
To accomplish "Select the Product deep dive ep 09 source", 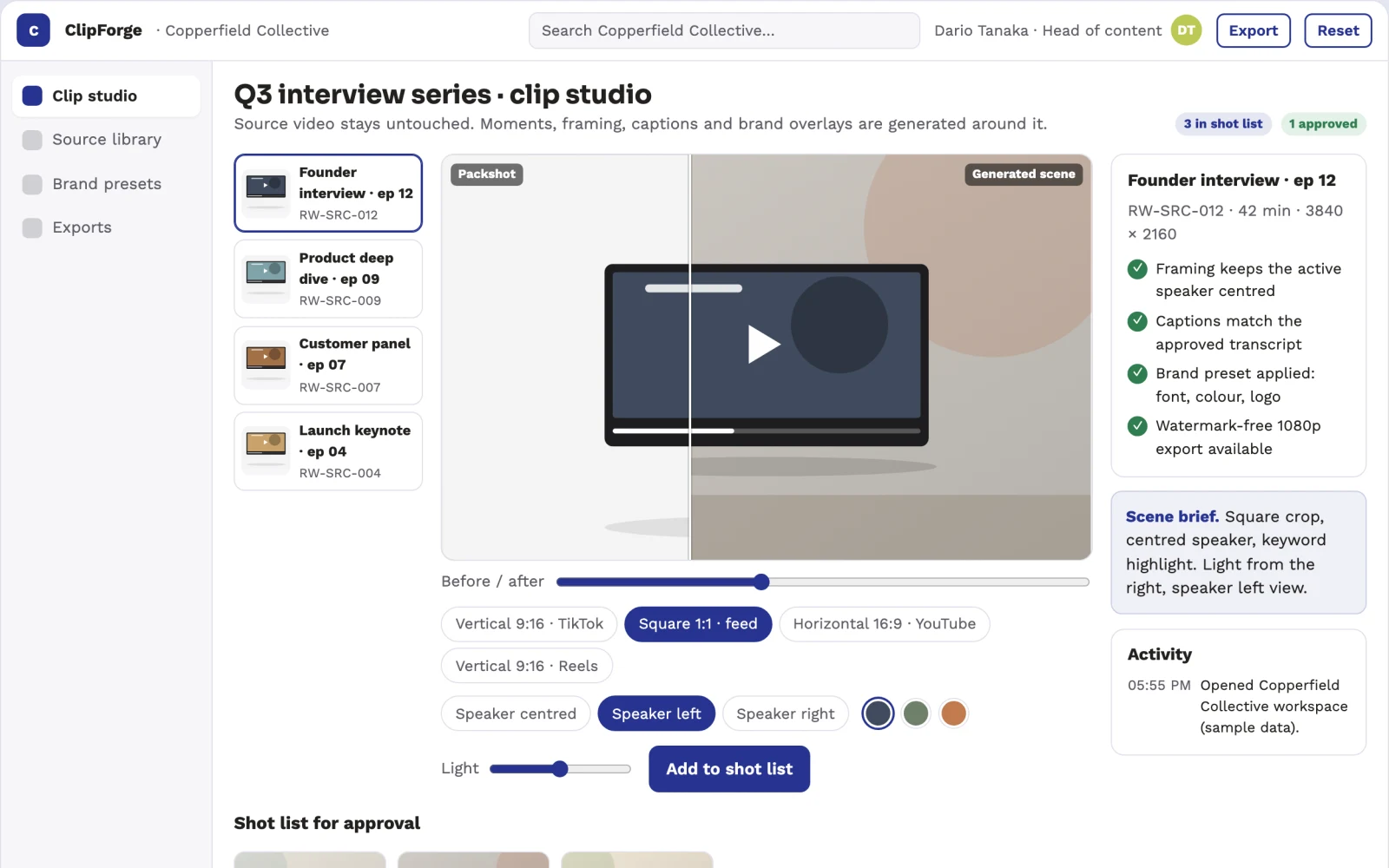I will pyautogui.click(x=328, y=279).
